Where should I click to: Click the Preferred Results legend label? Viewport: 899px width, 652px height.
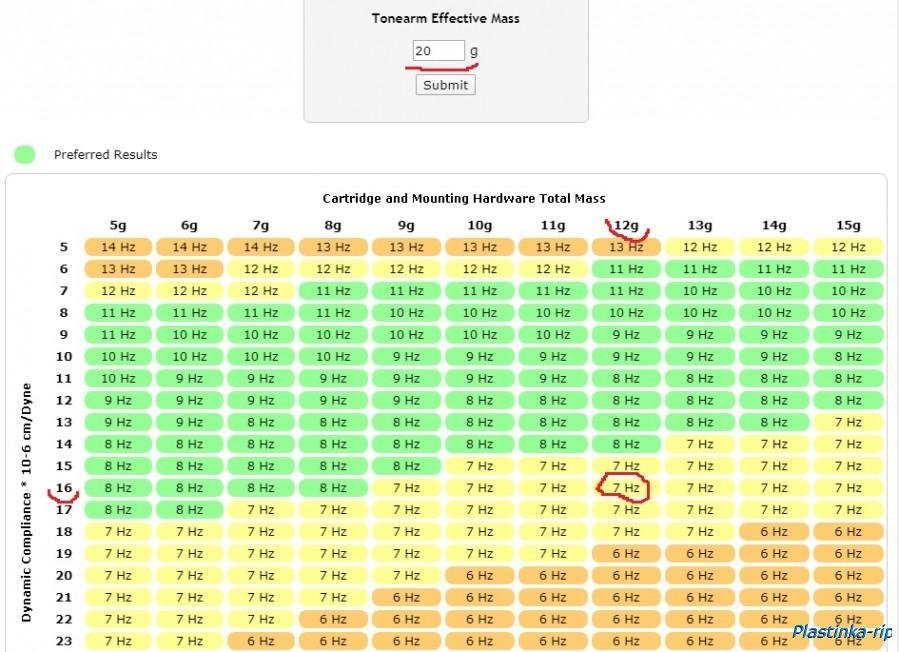coord(105,155)
